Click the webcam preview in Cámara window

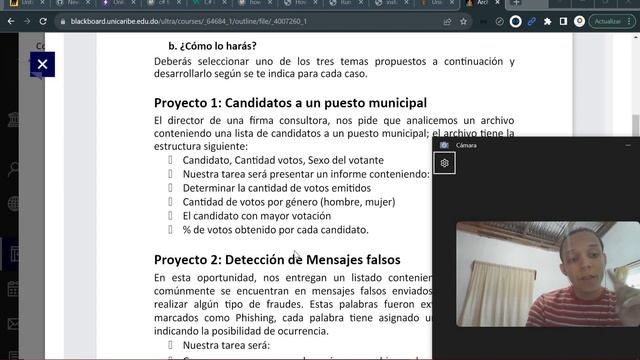548,274
